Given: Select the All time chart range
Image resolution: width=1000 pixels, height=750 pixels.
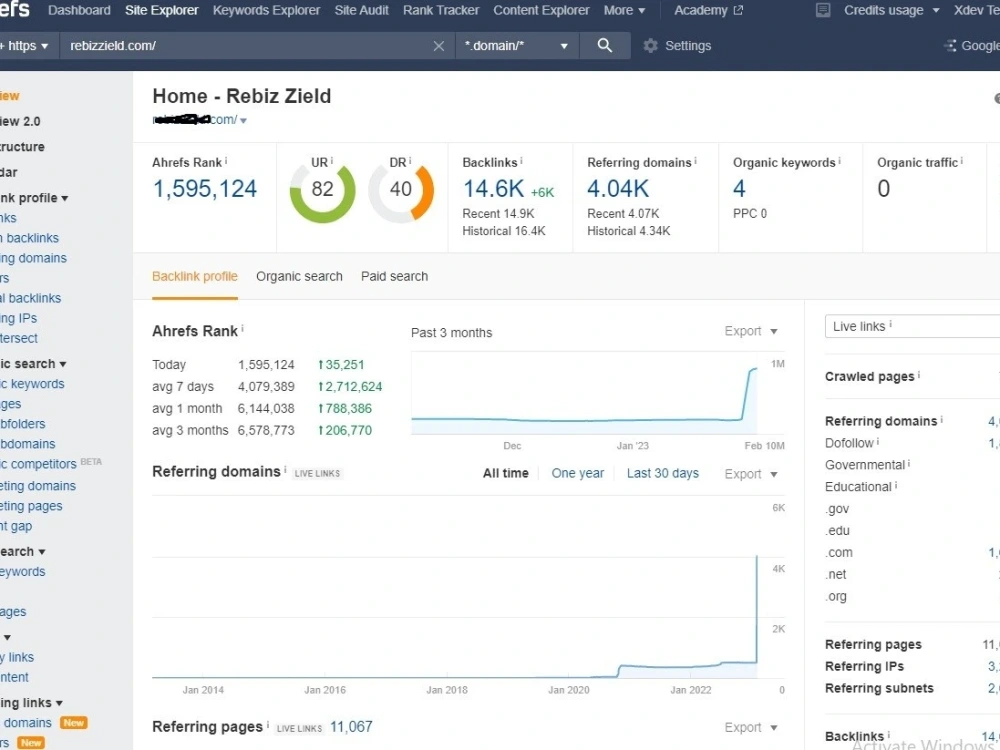Looking at the screenshot, I should (x=506, y=473).
